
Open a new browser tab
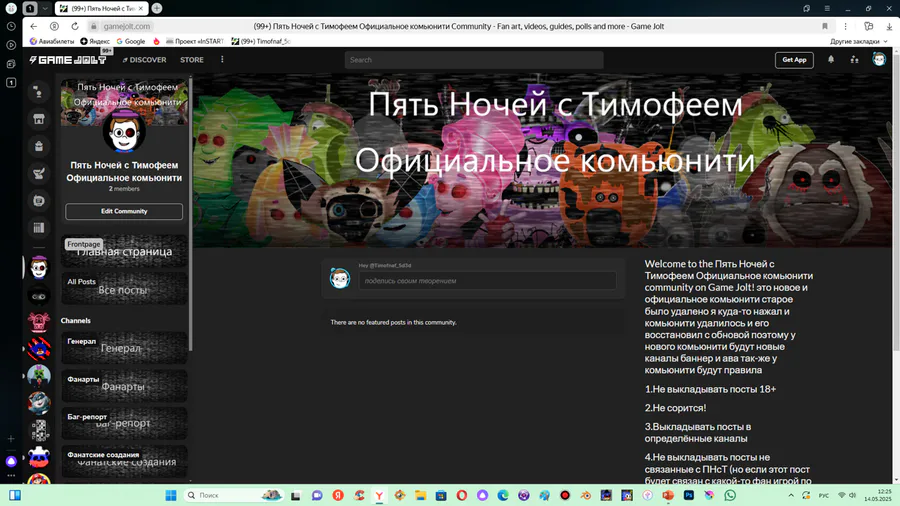(157, 9)
